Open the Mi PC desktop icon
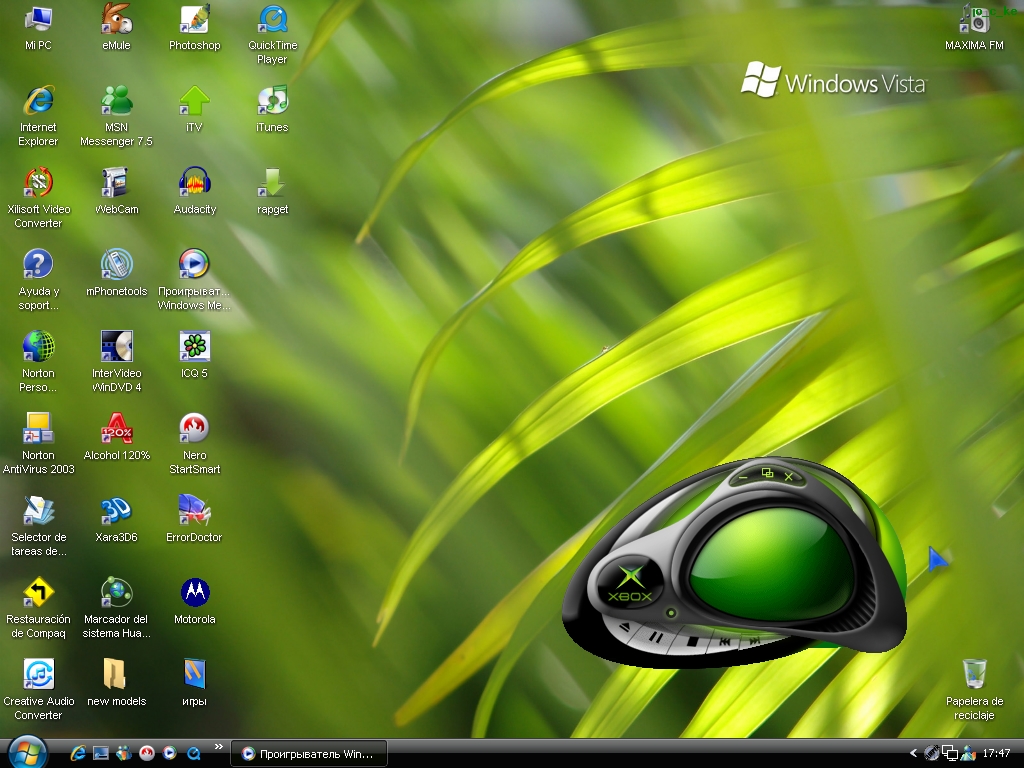This screenshot has height=768, width=1024. 38,20
